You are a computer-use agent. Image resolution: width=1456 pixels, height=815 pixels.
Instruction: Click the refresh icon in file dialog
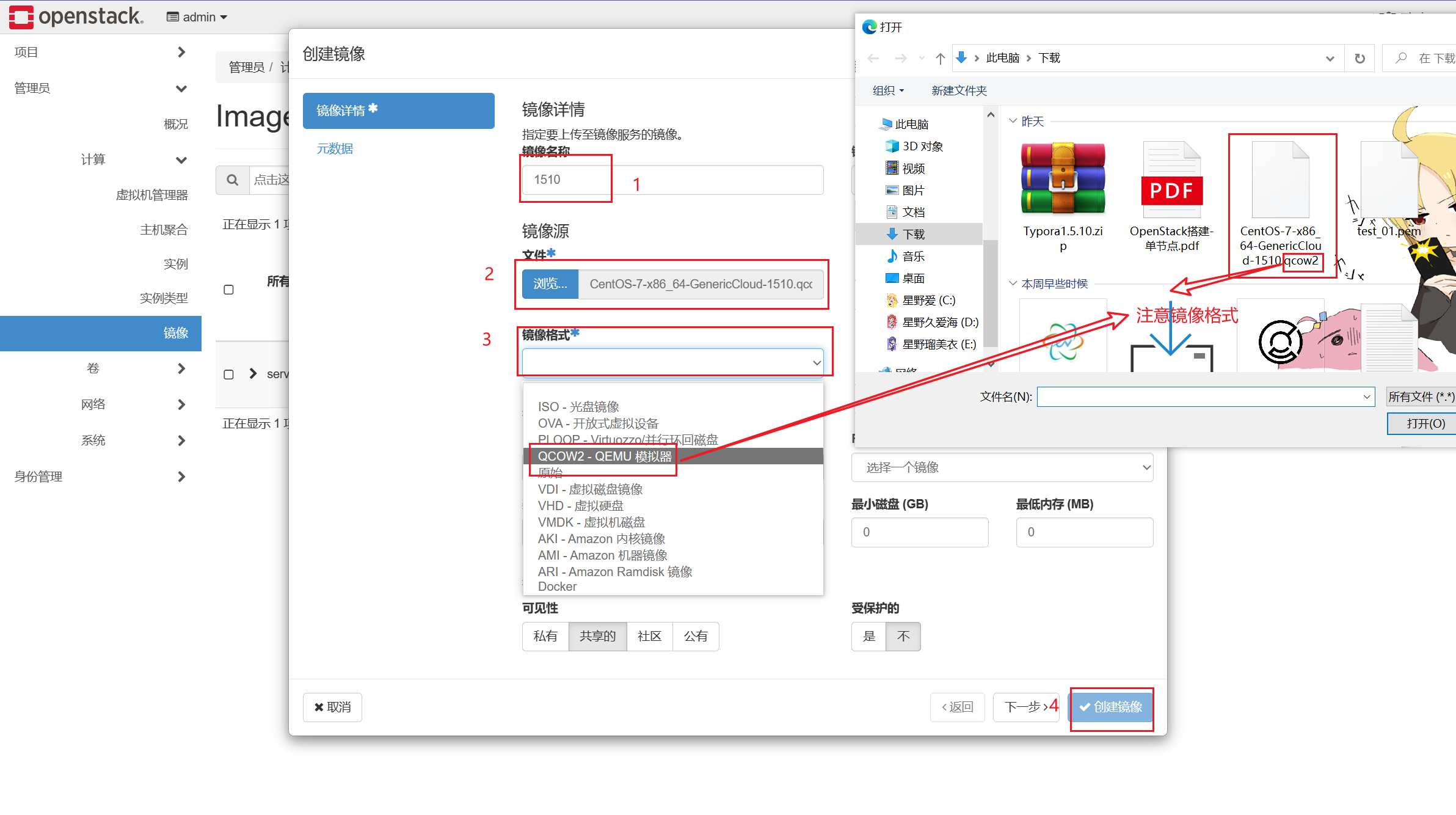point(1360,58)
